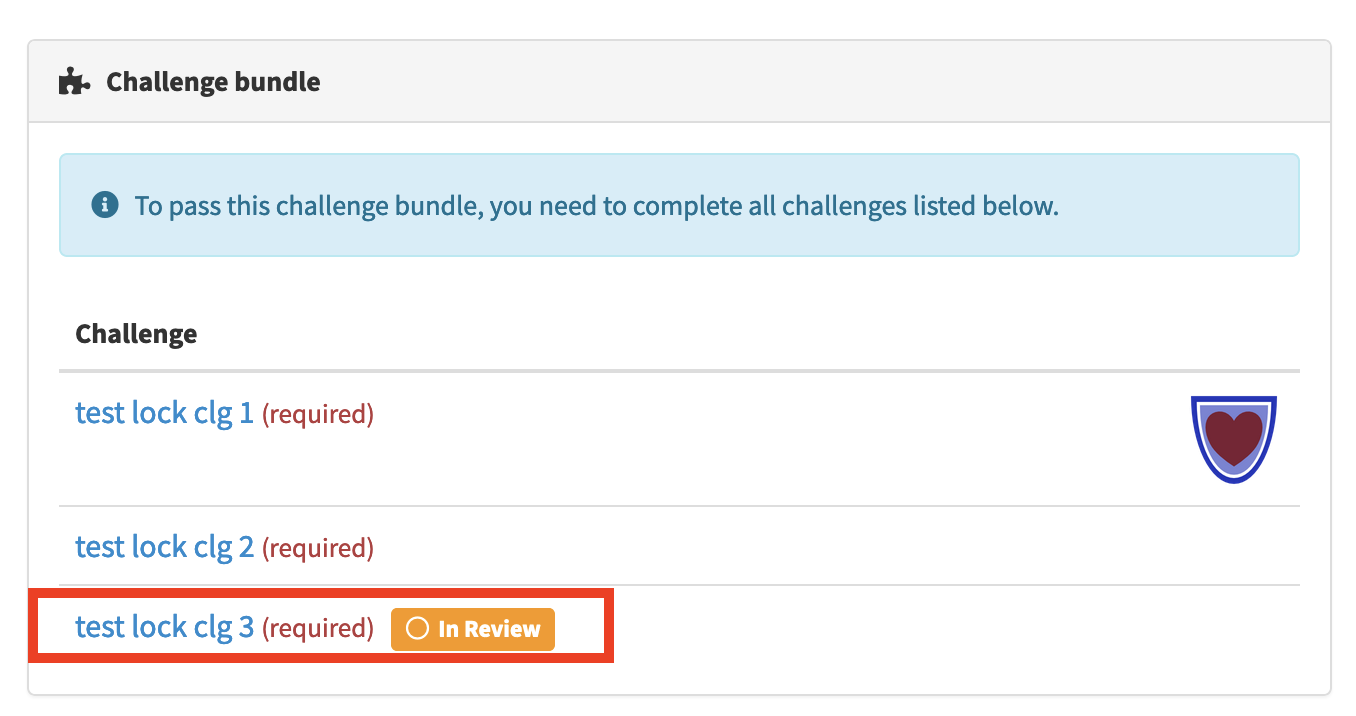
Task: Open the test lock clg 2 link
Action: pos(164,547)
